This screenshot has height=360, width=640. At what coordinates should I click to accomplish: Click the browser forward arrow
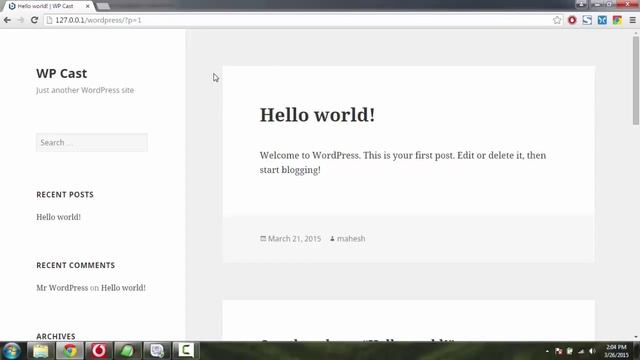click(x=21, y=20)
